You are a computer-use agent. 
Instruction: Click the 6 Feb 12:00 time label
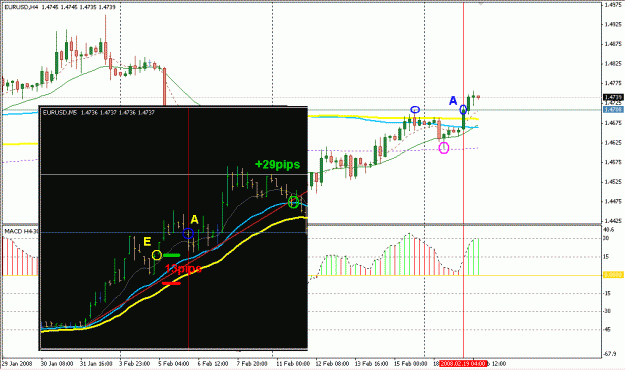213,364
